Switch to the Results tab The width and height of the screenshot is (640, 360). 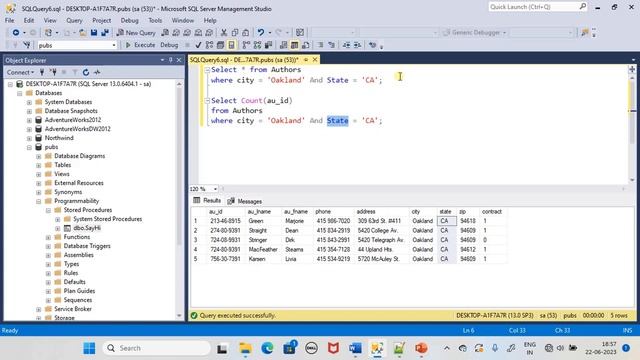click(x=207, y=200)
